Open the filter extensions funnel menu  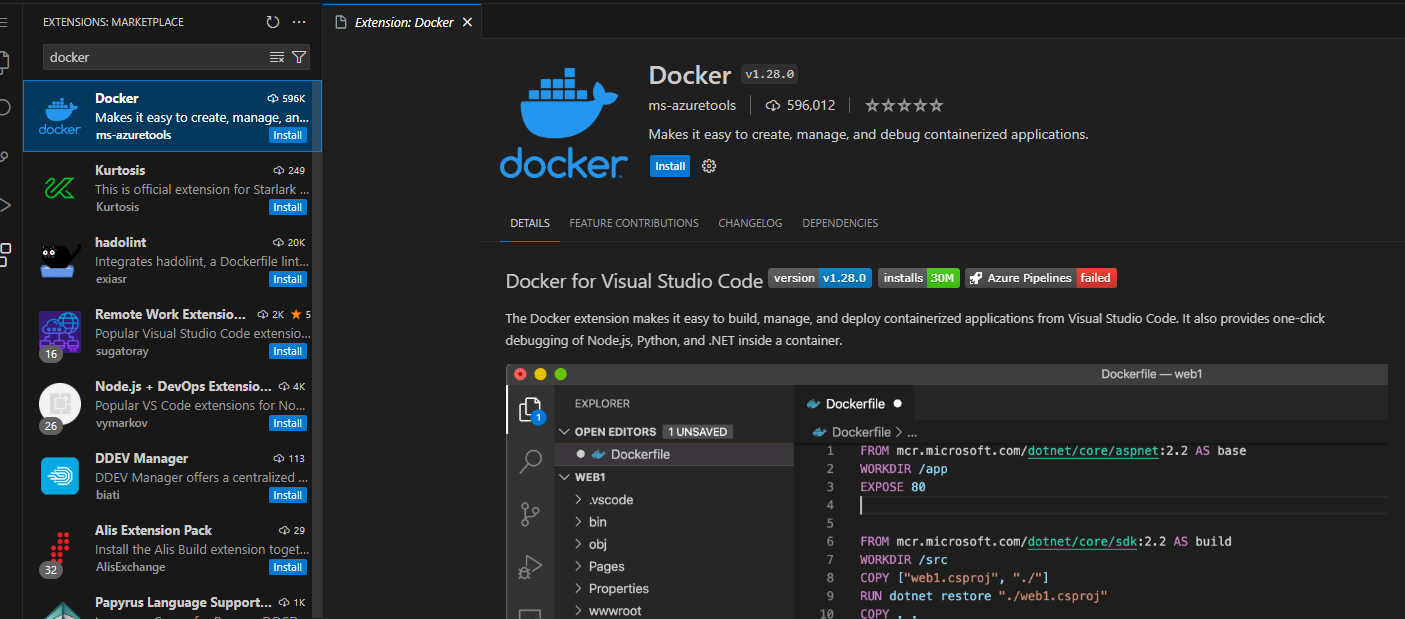click(x=298, y=57)
